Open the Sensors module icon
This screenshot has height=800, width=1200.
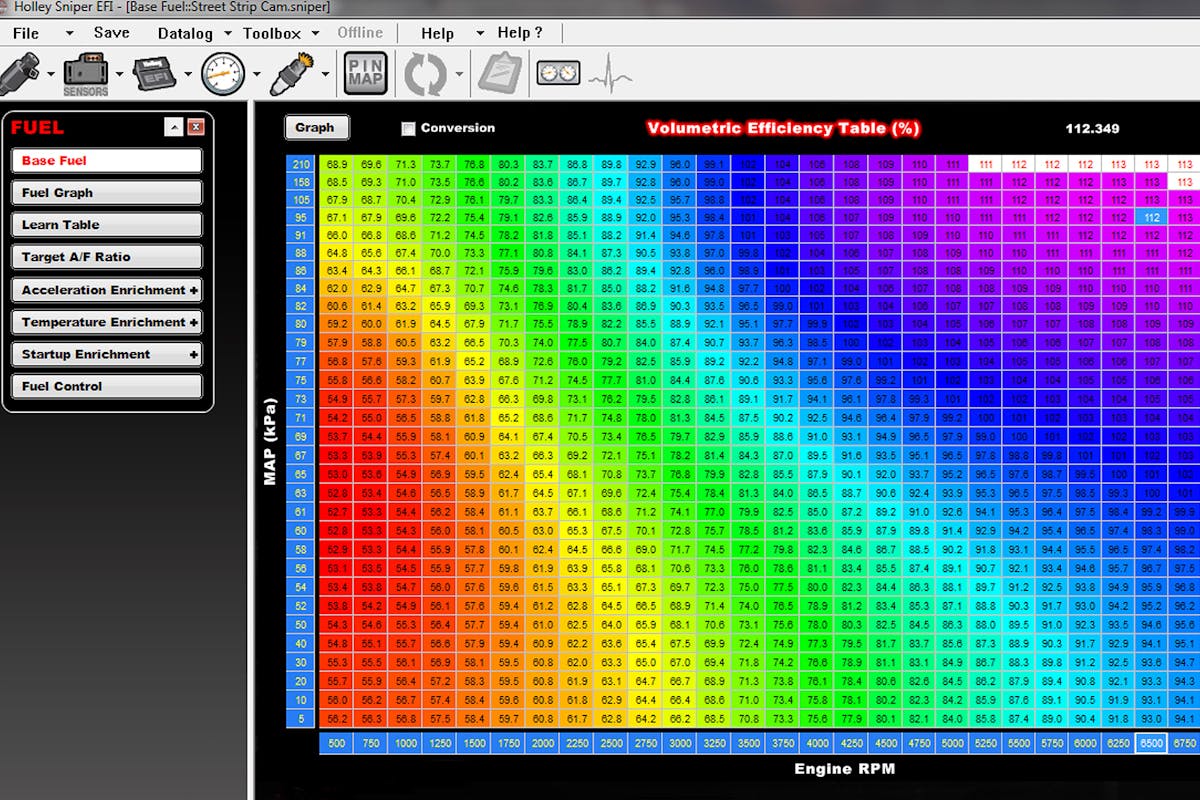click(x=86, y=73)
